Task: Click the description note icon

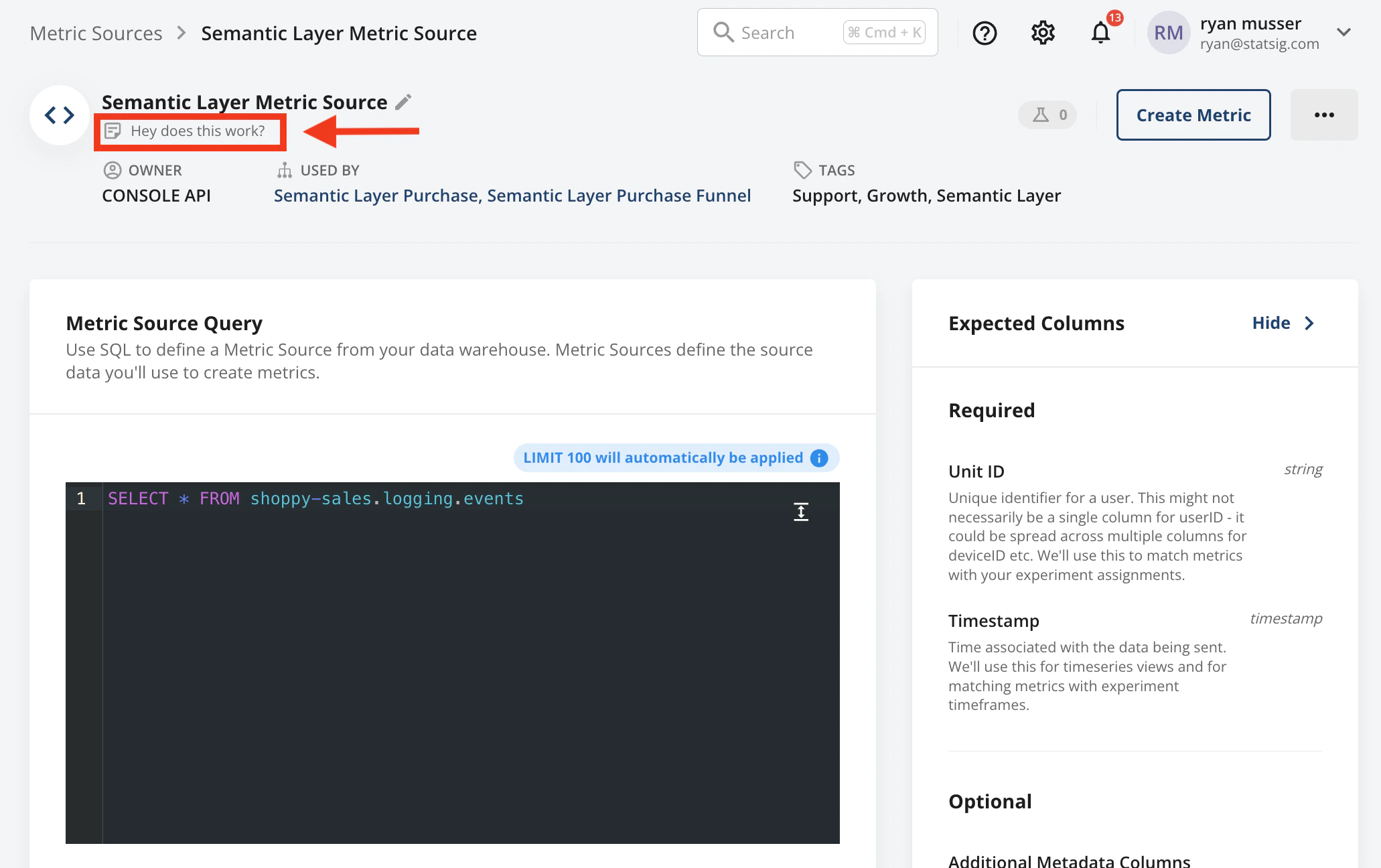Action: click(x=113, y=131)
